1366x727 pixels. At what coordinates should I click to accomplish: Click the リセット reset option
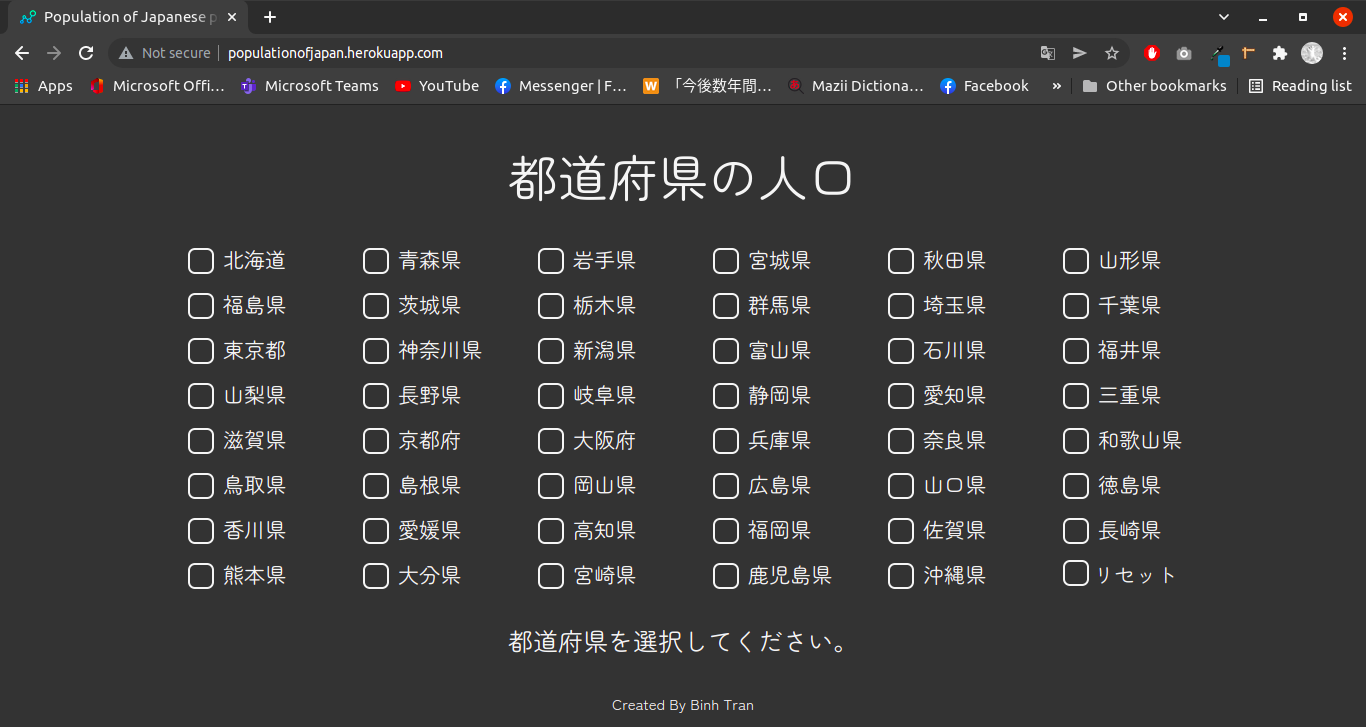(1075, 572)
